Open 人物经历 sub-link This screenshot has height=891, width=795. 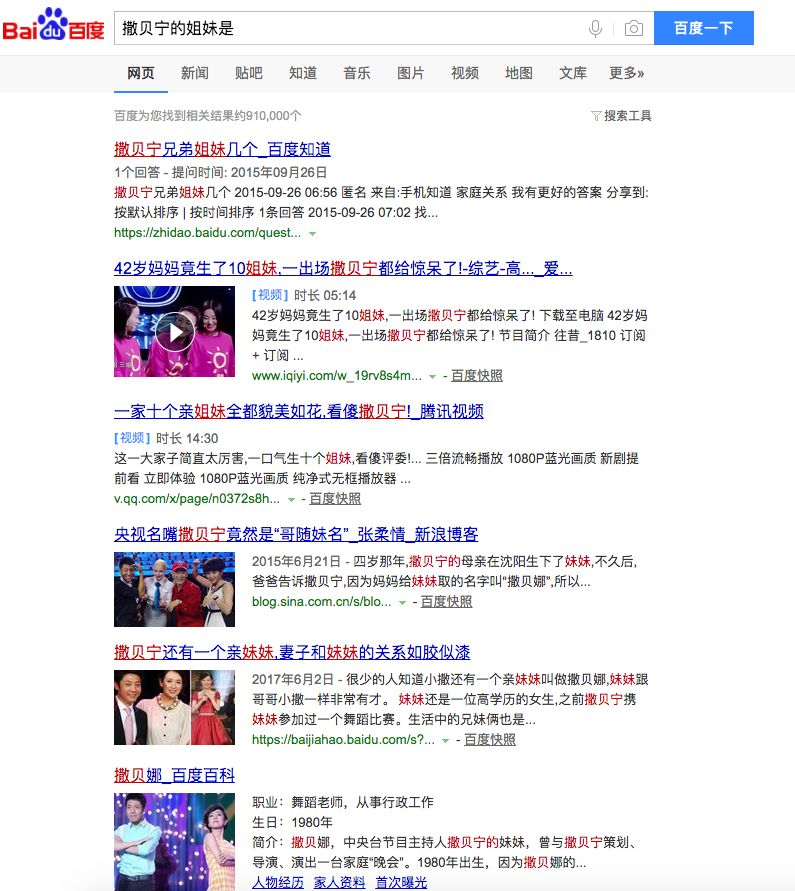pos(278,882)
